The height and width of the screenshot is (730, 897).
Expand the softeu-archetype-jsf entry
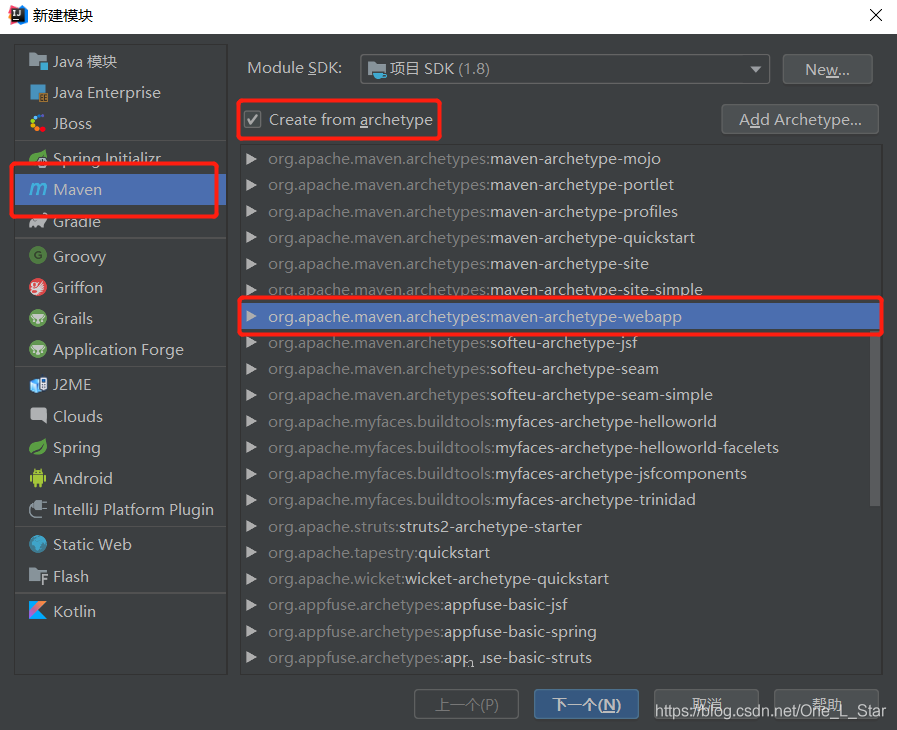click(251, 343)
